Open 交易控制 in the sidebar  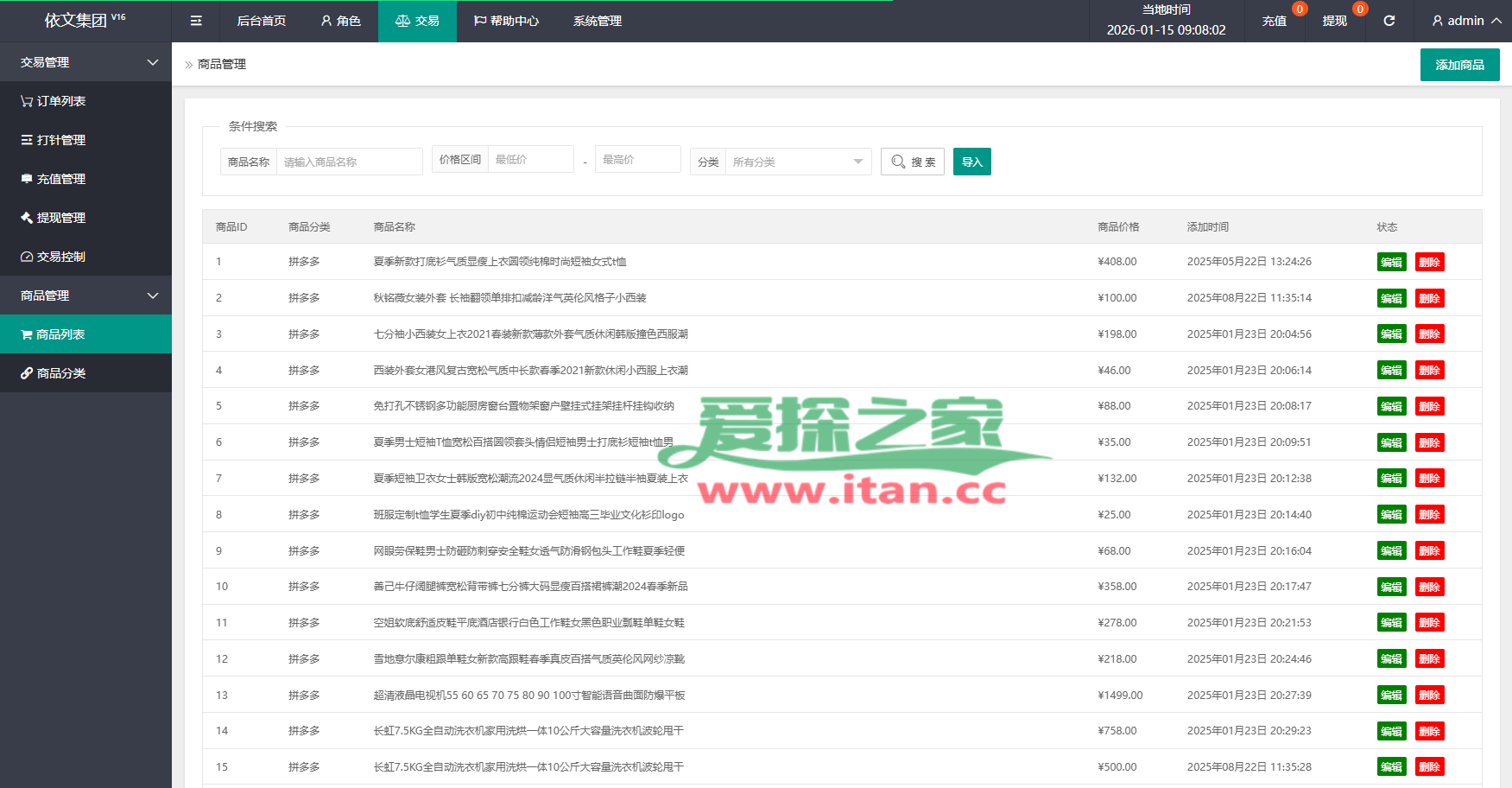pos(54,257)
